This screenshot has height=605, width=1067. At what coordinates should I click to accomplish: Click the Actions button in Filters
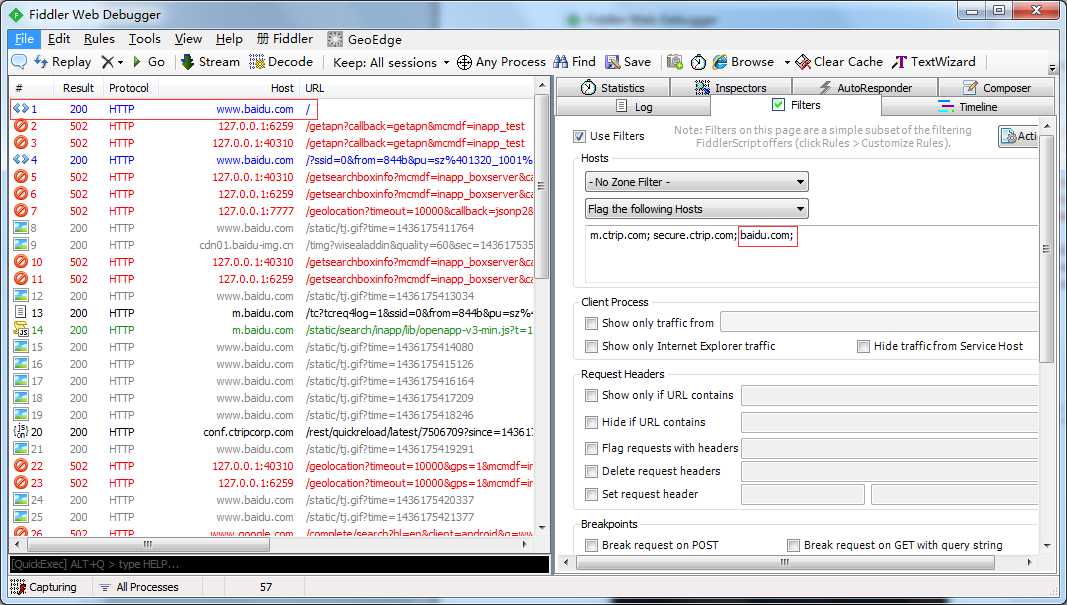[x=1018, y=136]
